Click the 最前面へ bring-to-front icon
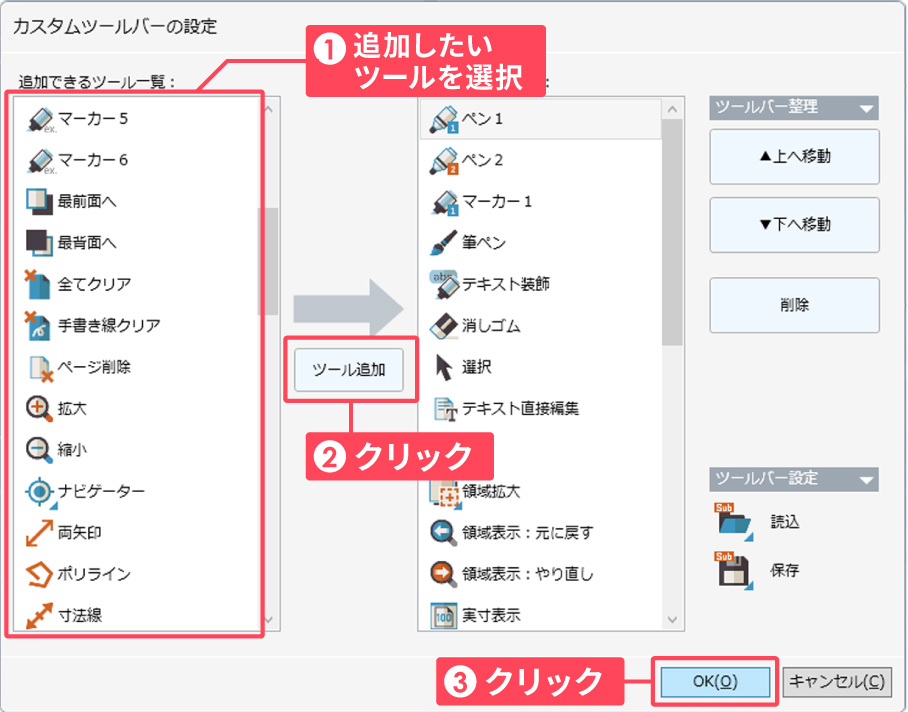 click(x=39, y=201)
